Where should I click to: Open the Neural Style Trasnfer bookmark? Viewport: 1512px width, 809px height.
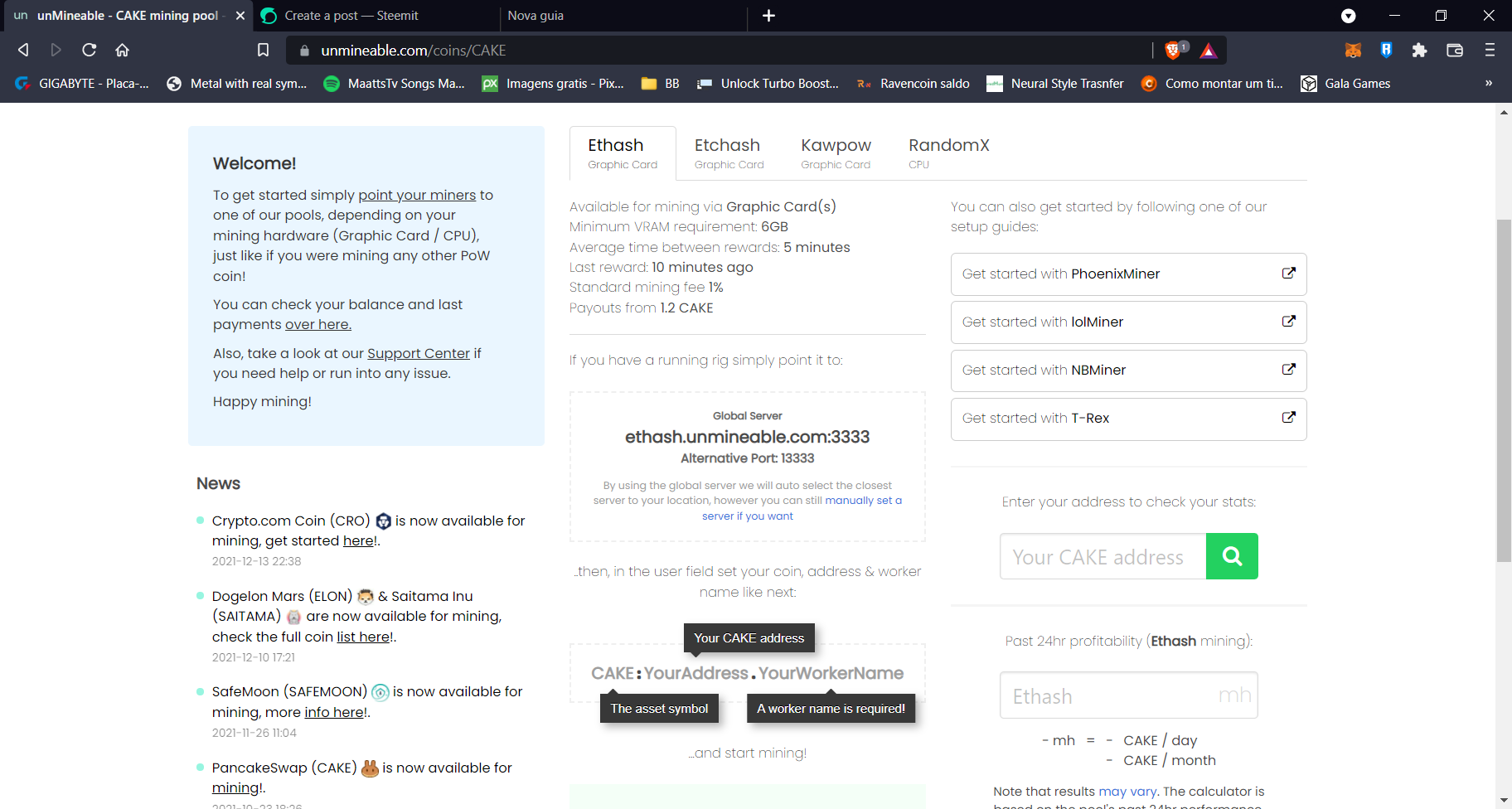[1055, 84]
